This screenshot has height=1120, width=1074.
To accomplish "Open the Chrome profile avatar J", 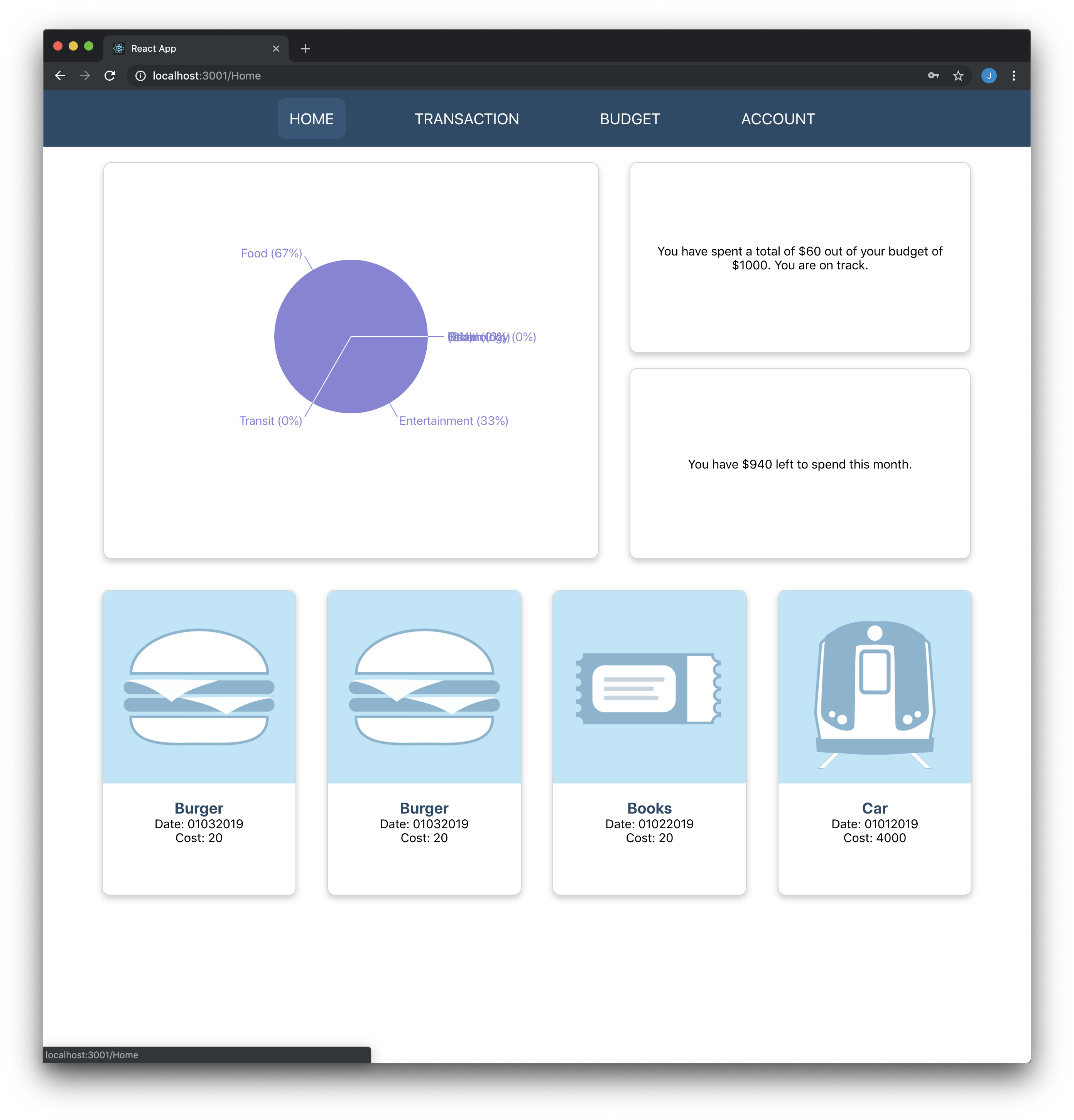I will (989, 75).
